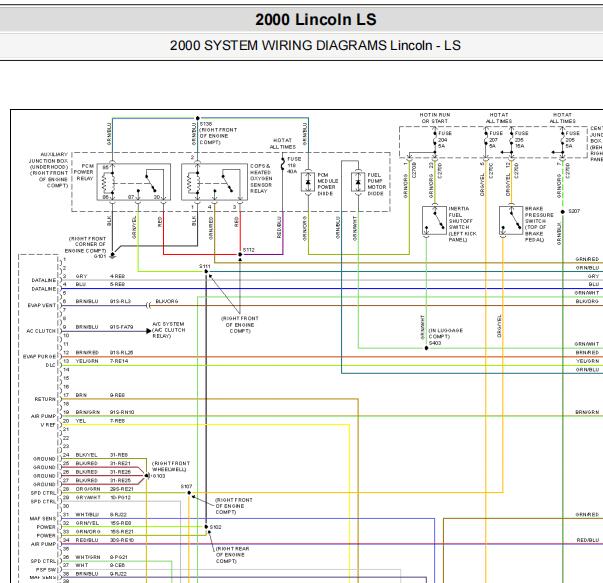Click the '2000 Lincoln LS' heading
This screenshot has height=583, width=603.
316,19
